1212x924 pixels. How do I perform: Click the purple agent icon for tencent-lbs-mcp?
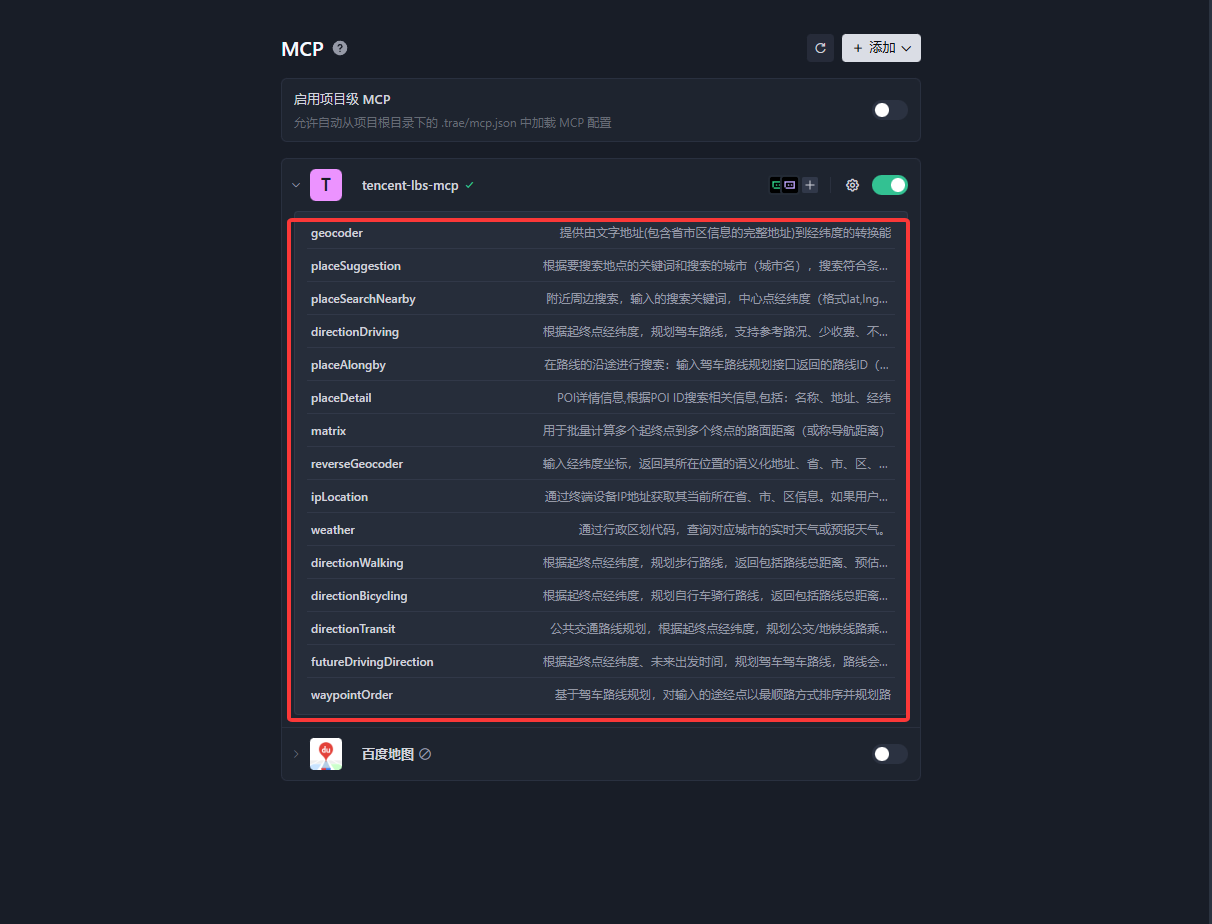(790, 185)
